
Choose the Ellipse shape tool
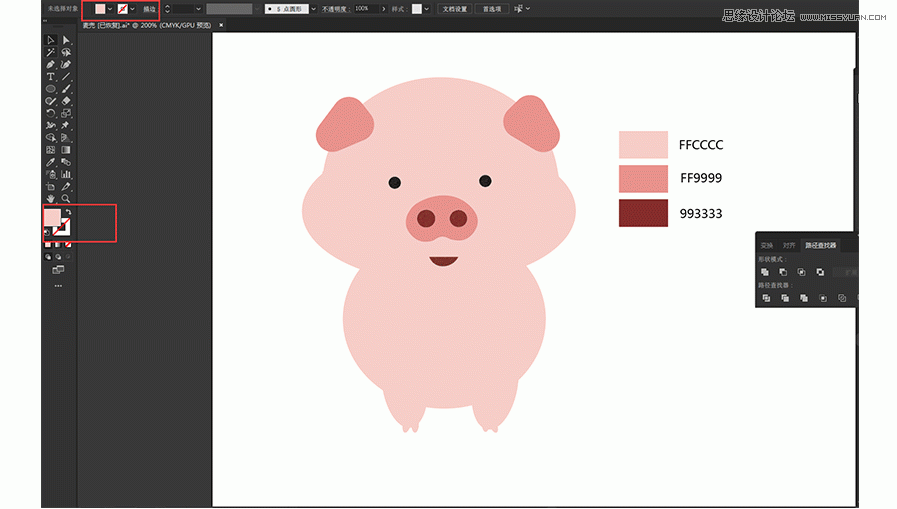50,89
